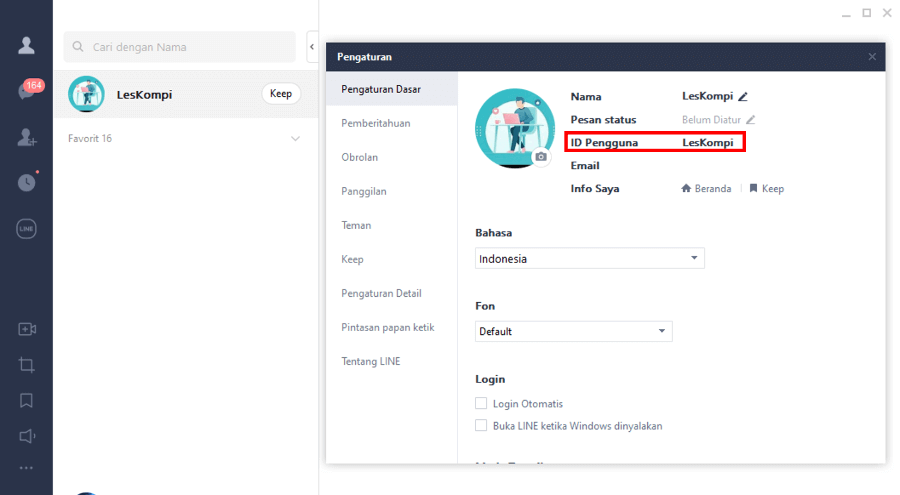Enable Login Otomatis checkbox

click(x=481, y=403)
